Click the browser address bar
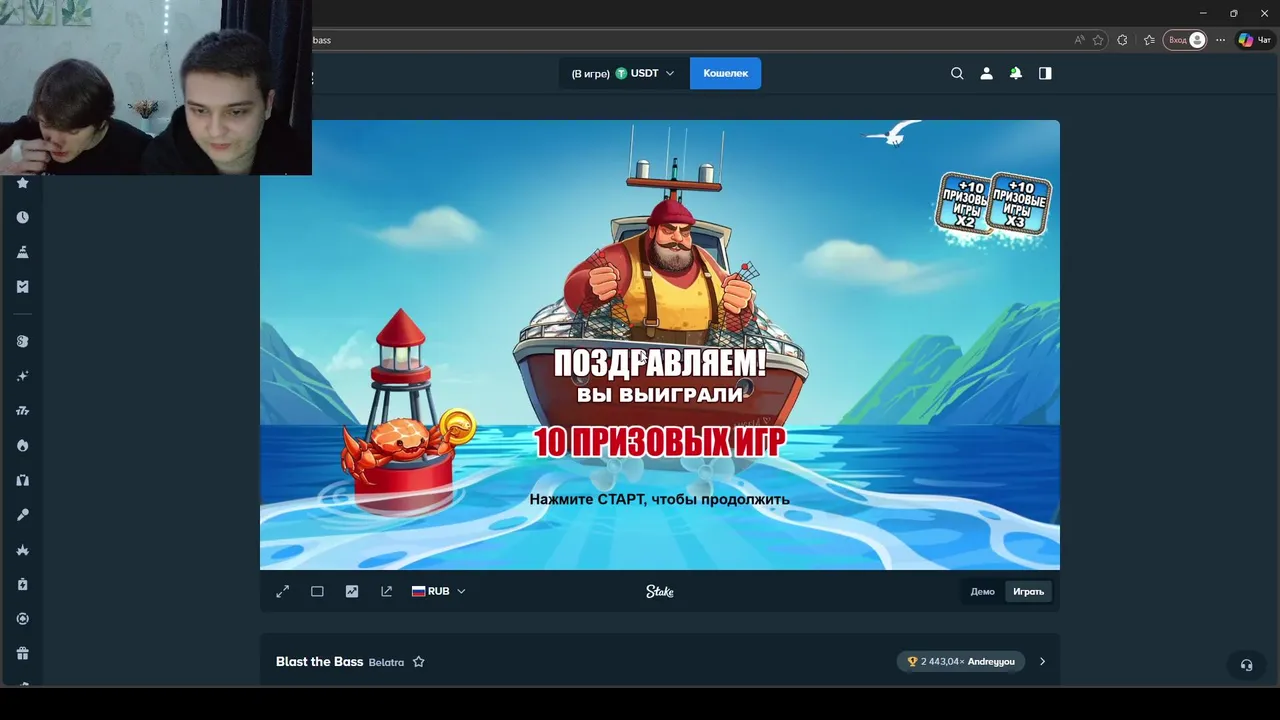 [690, 40]
